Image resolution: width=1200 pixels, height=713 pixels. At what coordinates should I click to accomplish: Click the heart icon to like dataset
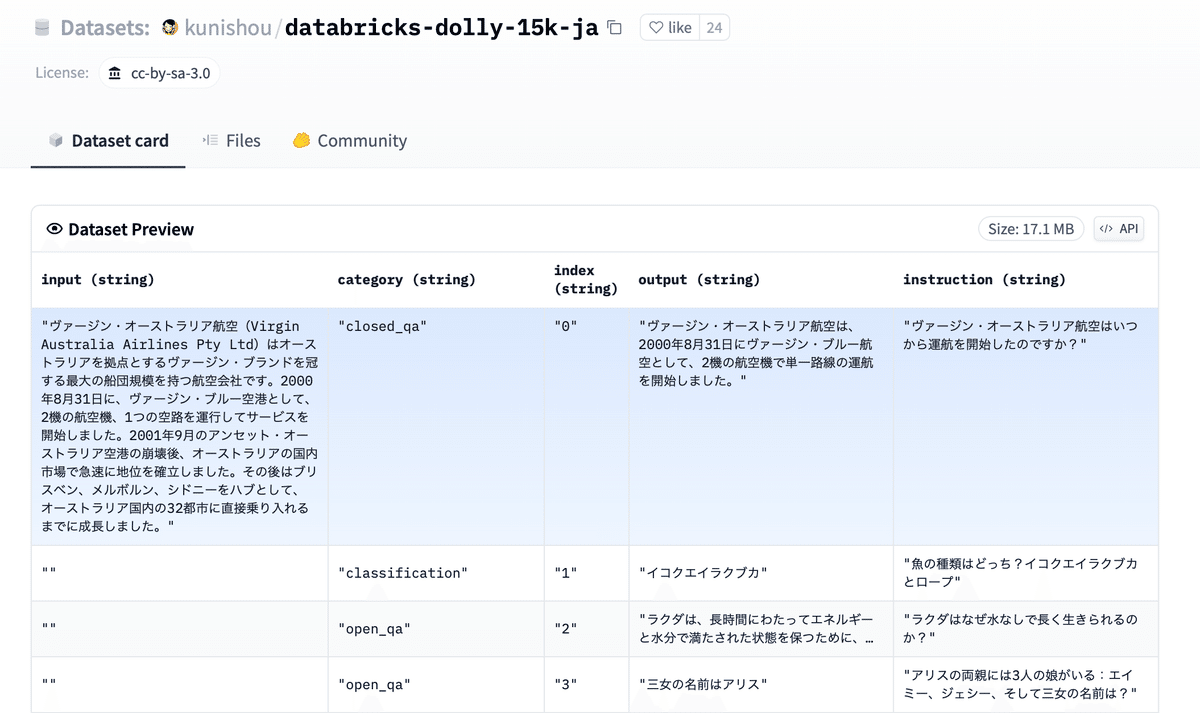(657, 27)
